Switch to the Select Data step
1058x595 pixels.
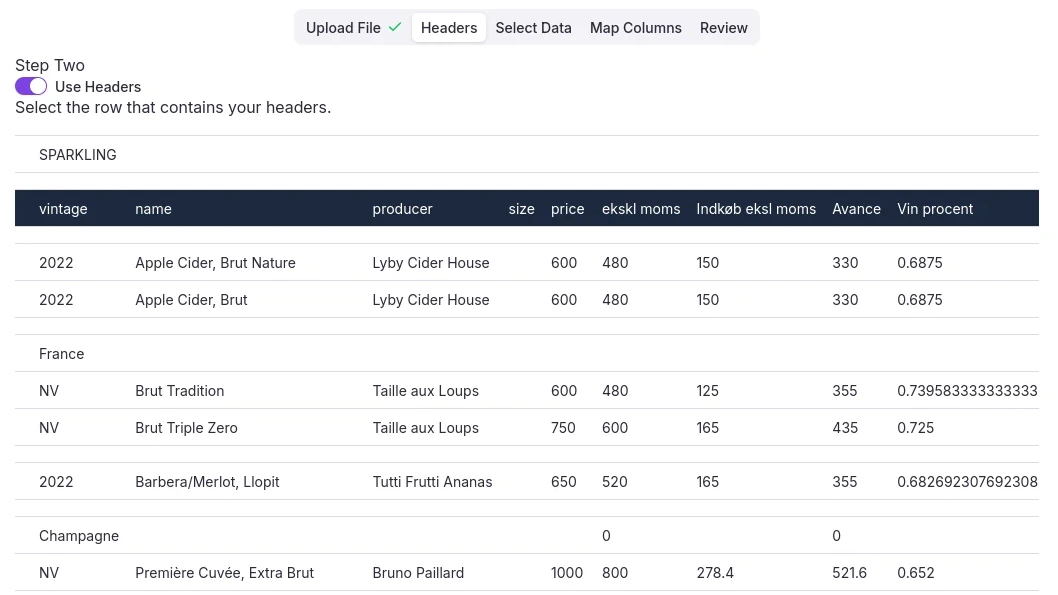point(533,27)
